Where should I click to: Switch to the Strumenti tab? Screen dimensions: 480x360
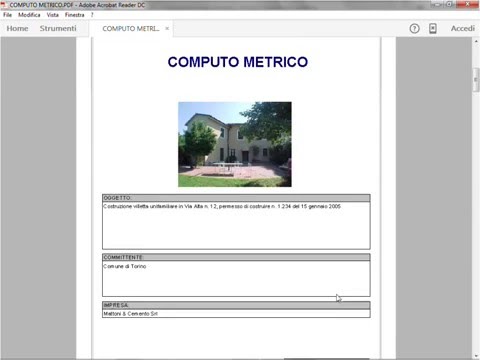[x=58, y=29]
